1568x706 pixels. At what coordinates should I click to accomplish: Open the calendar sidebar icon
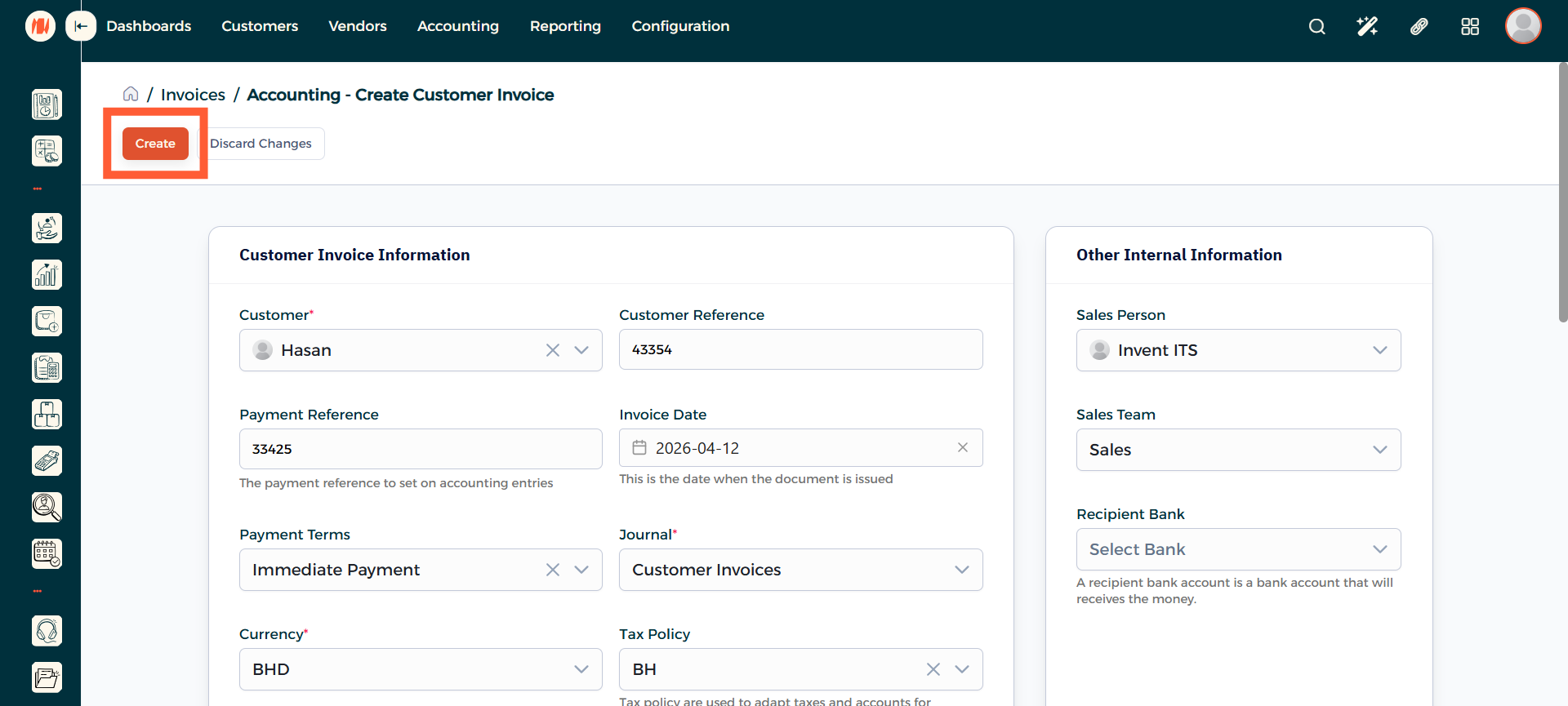47,553
